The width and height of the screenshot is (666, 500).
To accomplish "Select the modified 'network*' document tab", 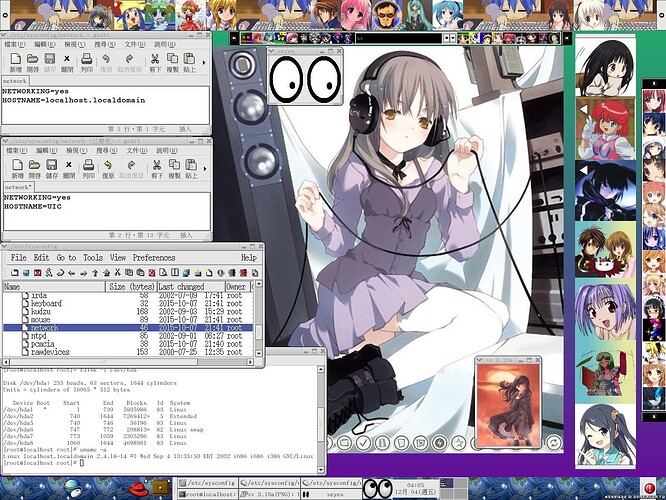I will (x=17, y=187).
